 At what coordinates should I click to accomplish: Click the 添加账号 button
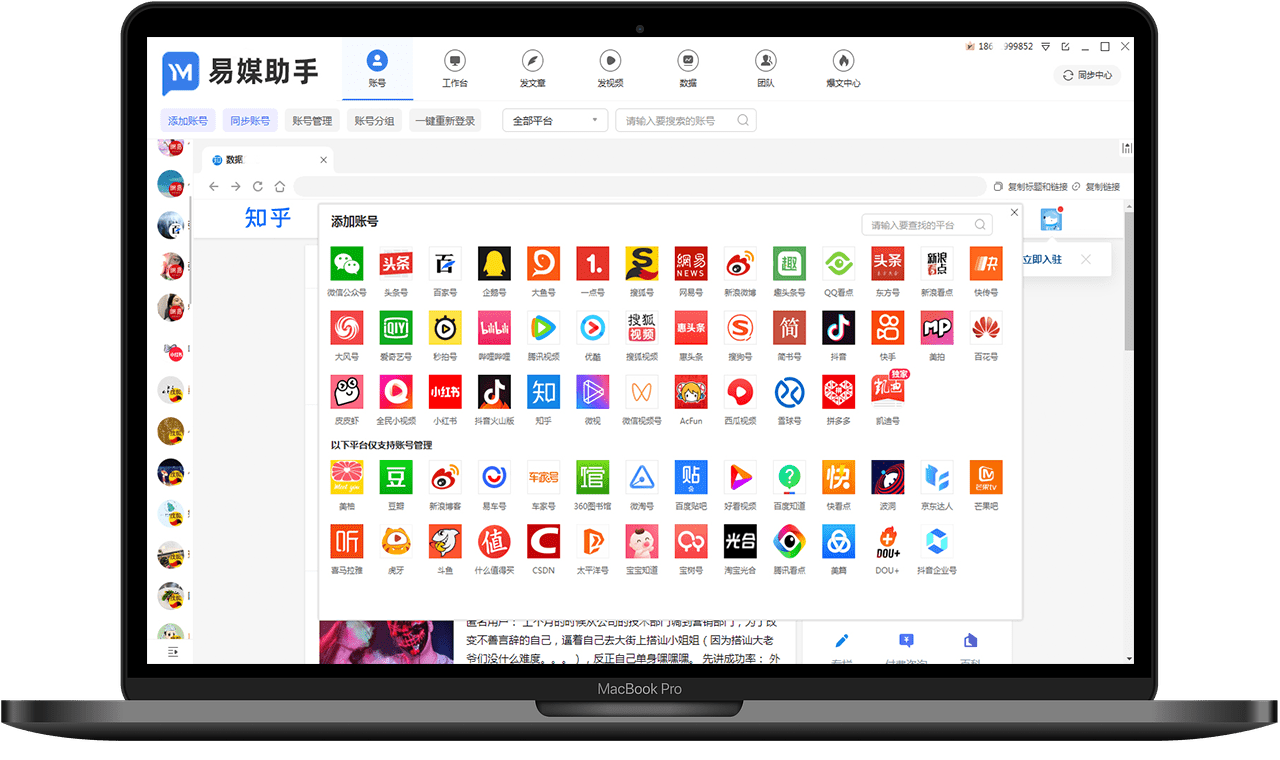tap(188, 121)
